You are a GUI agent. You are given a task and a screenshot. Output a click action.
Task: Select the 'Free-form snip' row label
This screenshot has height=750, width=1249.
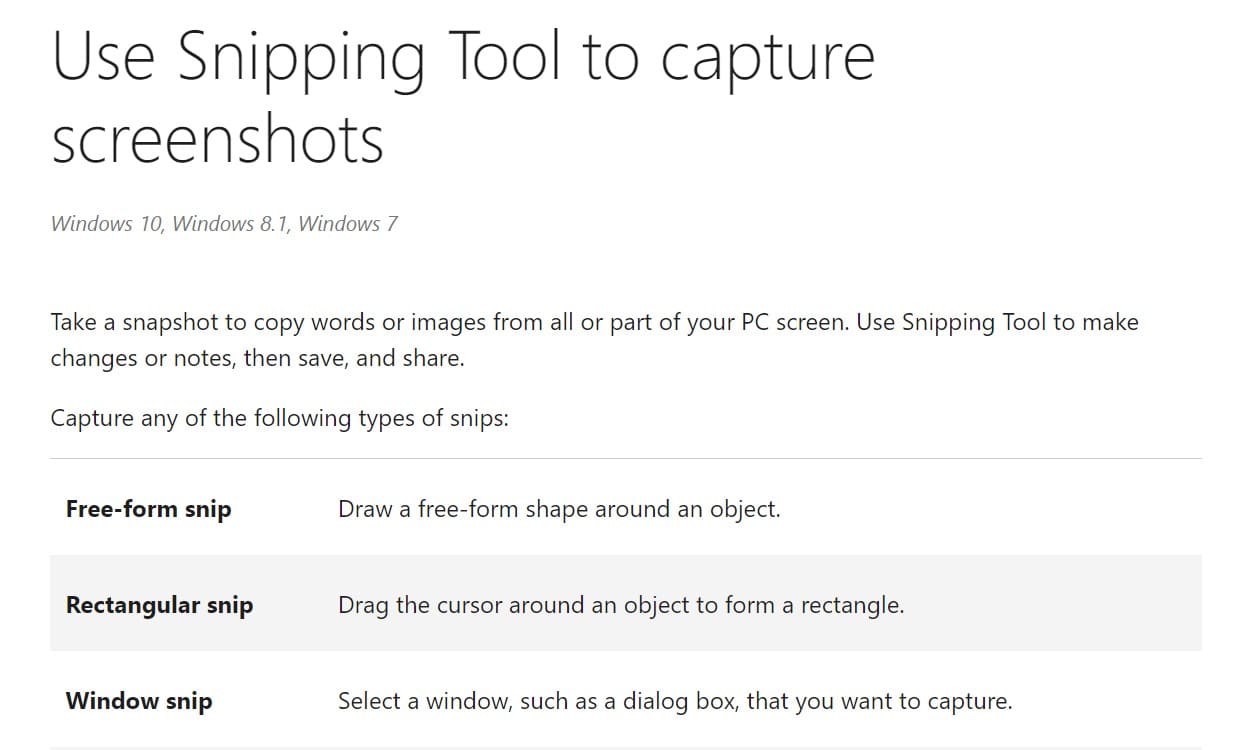click(x=148, y=509)
